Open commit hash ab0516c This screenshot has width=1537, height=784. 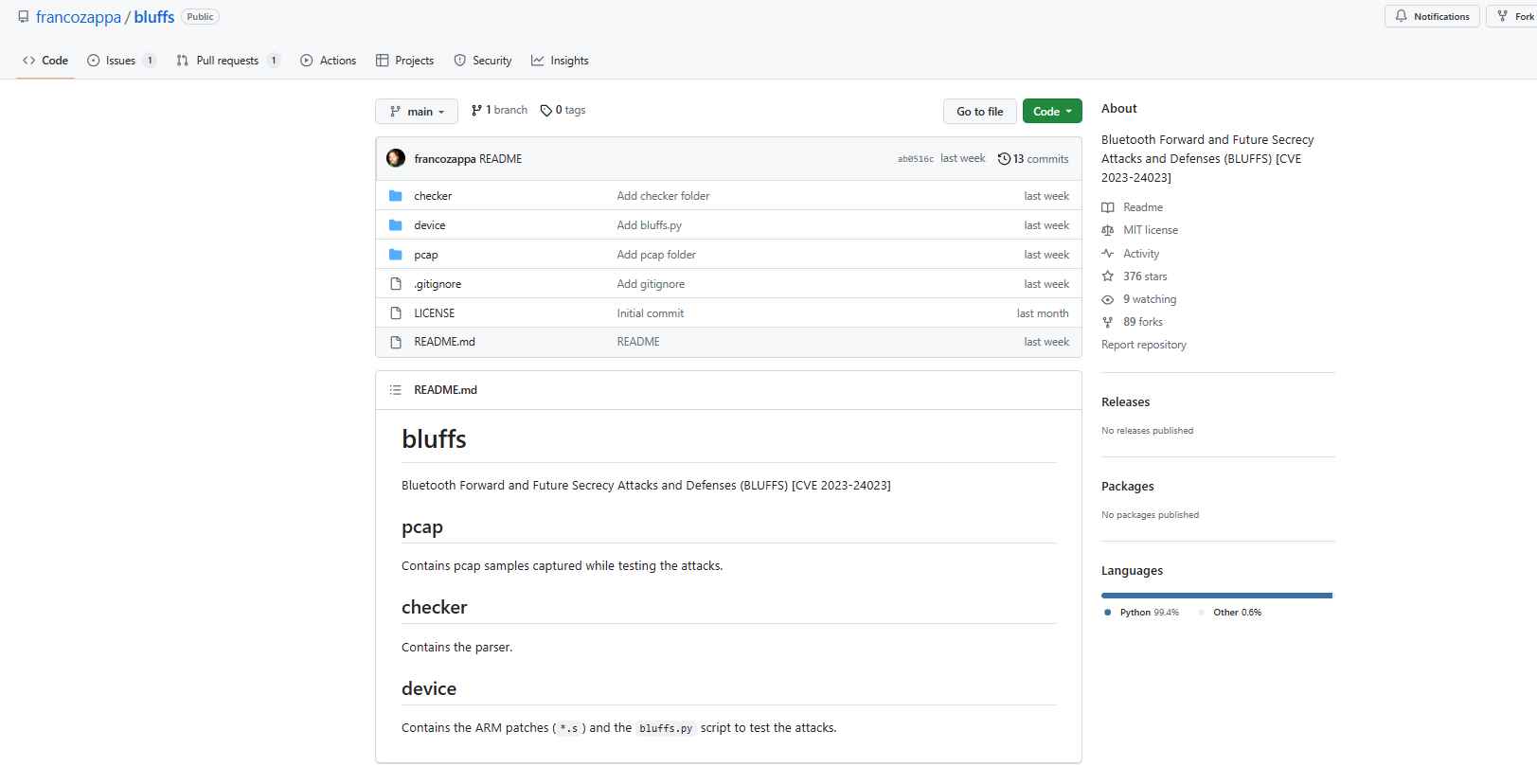click(916, 159)
